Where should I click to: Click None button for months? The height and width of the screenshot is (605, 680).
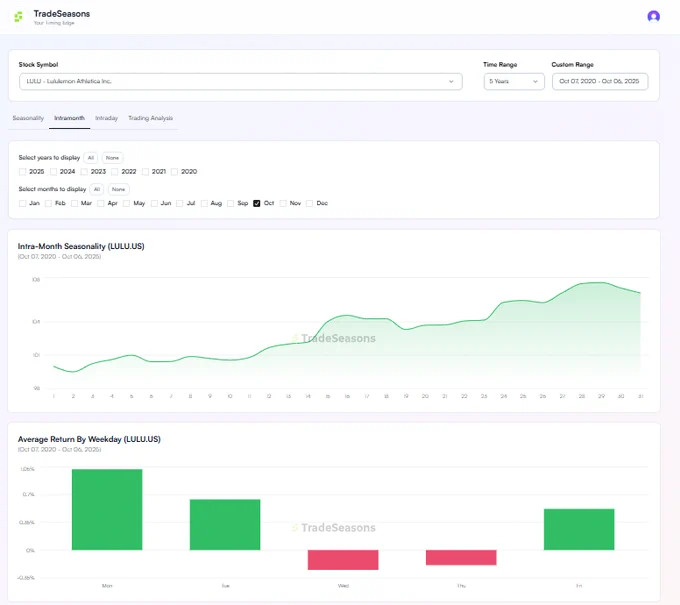tap(118, 190)
